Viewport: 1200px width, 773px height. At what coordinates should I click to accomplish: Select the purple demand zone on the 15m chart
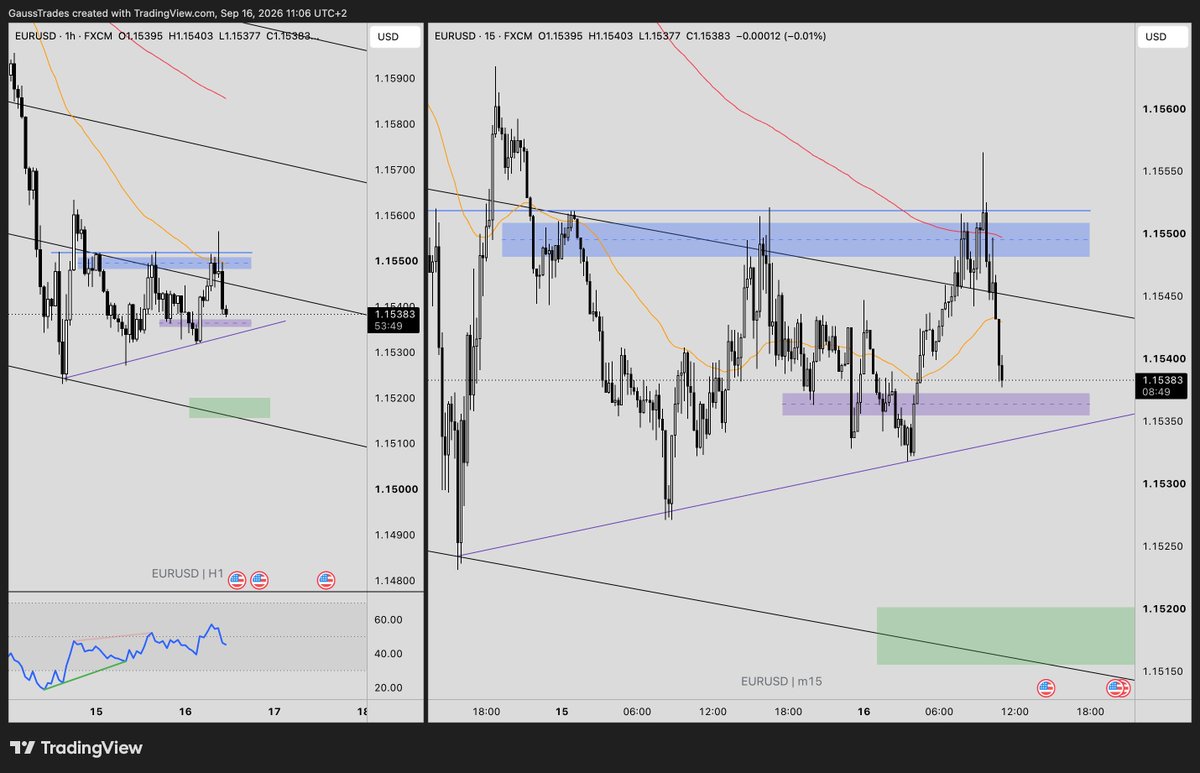tap(935, 404)
